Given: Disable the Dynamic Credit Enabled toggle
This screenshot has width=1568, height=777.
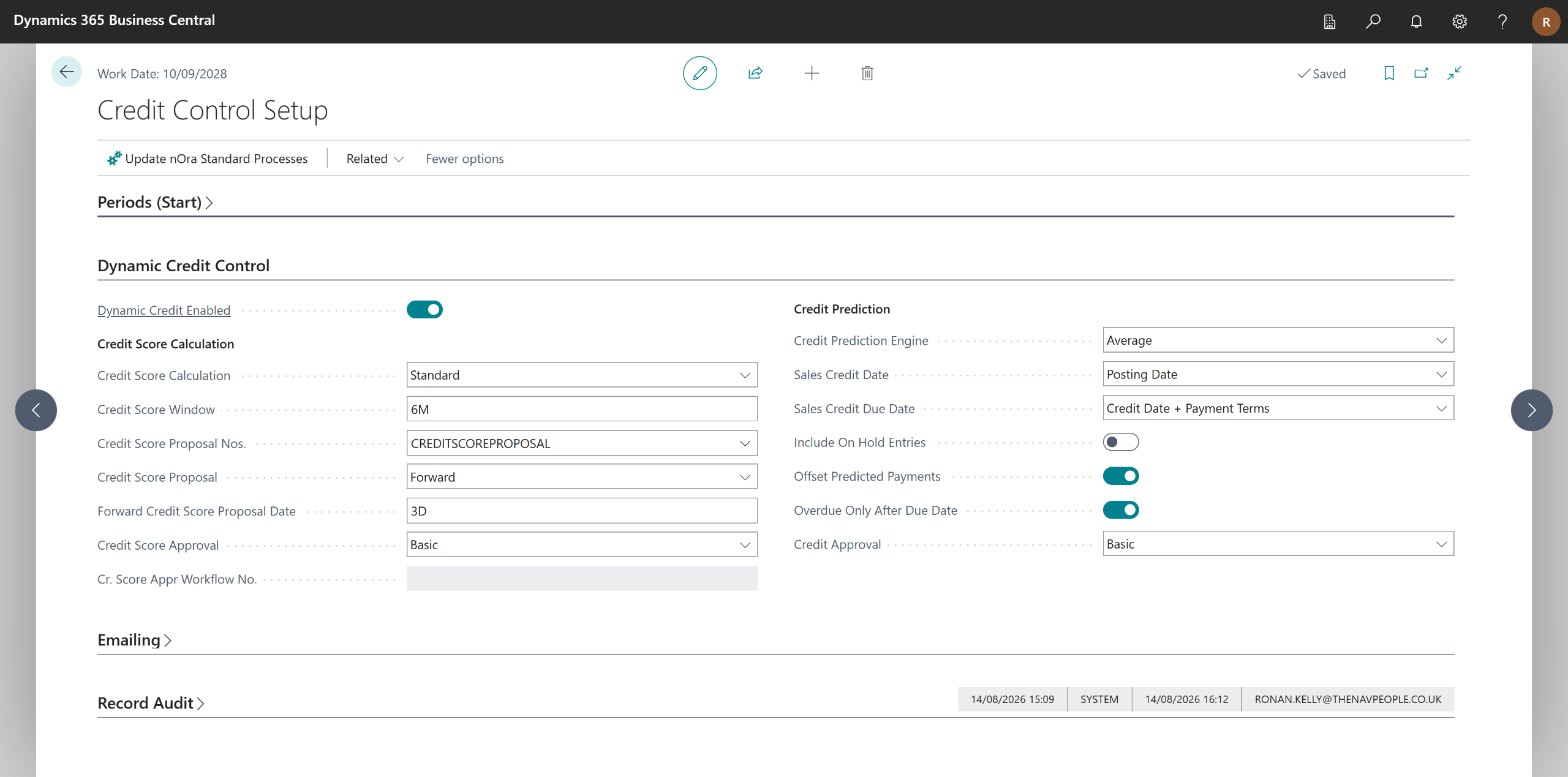Looking at the screenshot, I should click(x=424, y=310).
